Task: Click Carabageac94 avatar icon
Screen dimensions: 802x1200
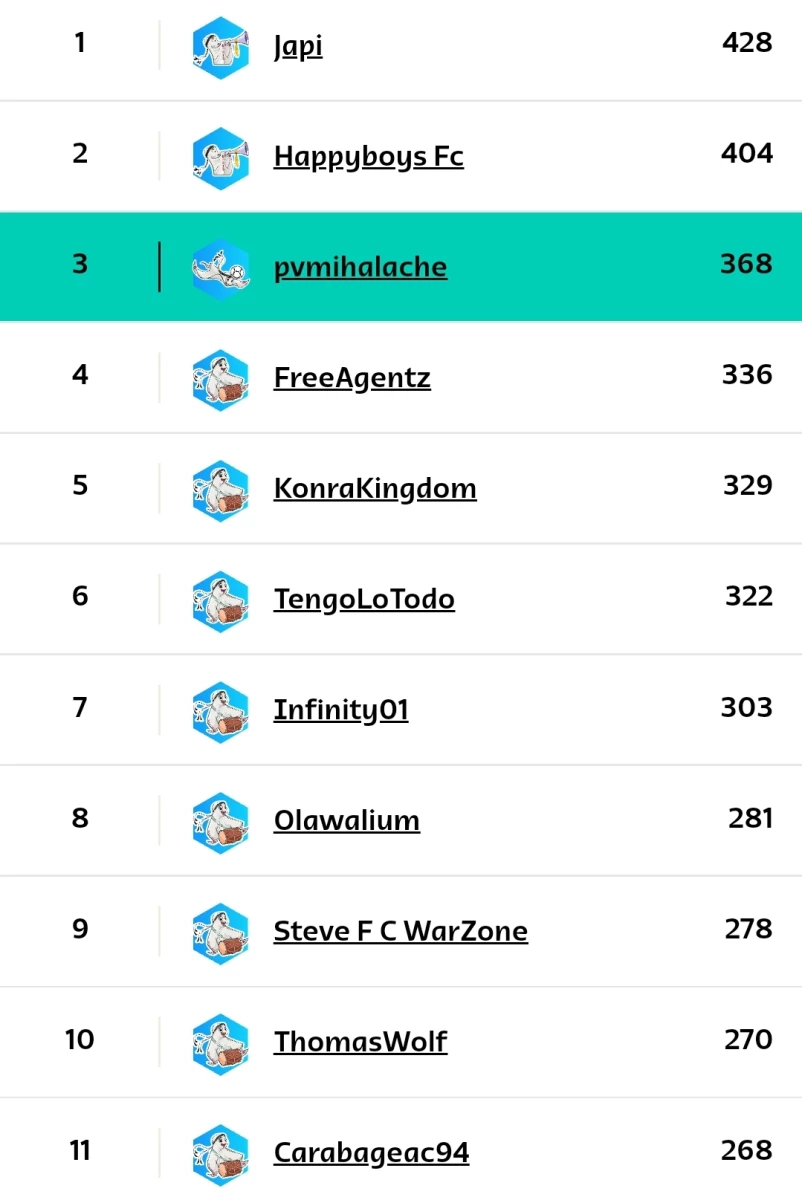Action: click(220, 1155)
